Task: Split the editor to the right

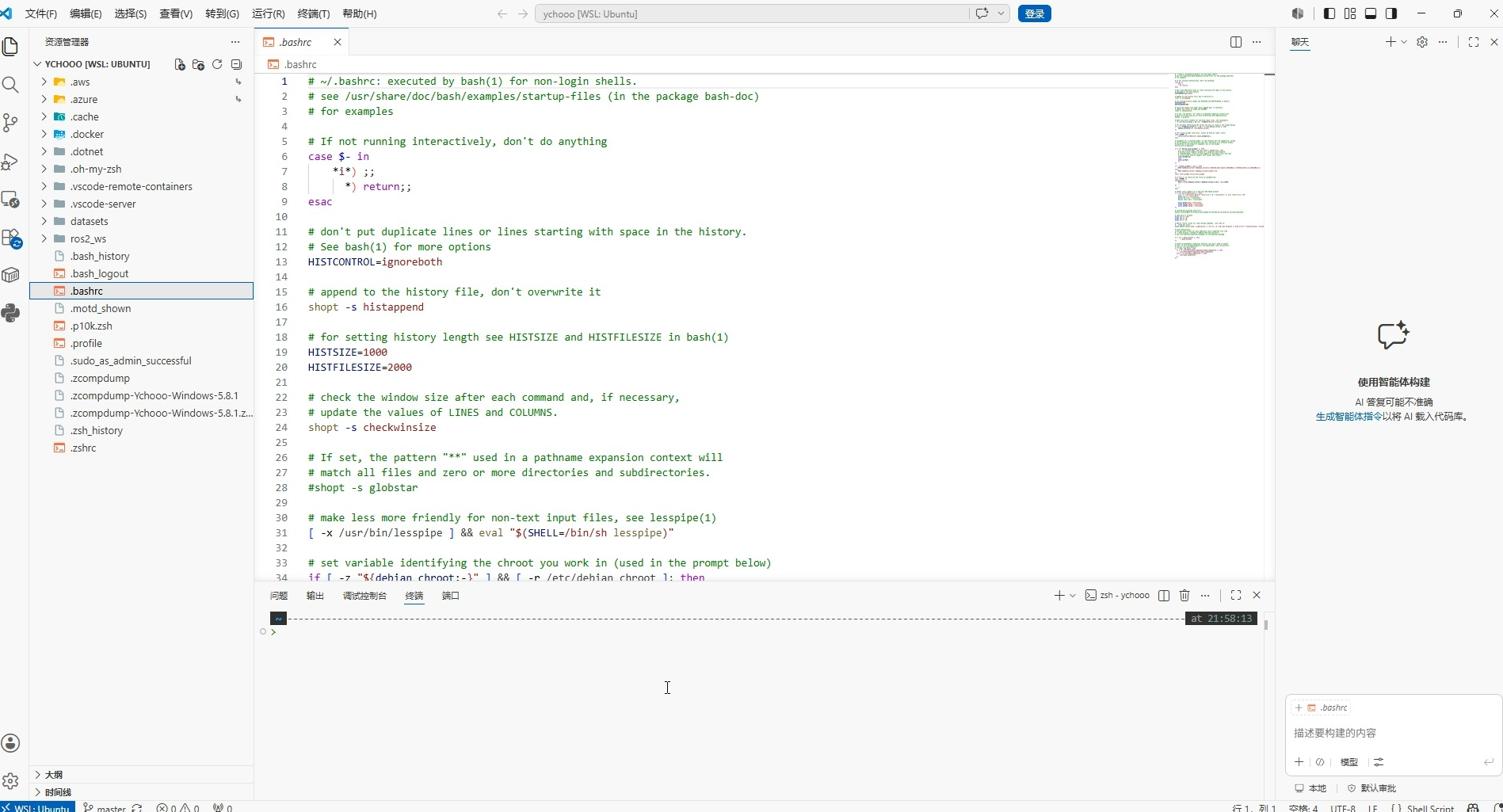Action: [x=1236, y=42]
